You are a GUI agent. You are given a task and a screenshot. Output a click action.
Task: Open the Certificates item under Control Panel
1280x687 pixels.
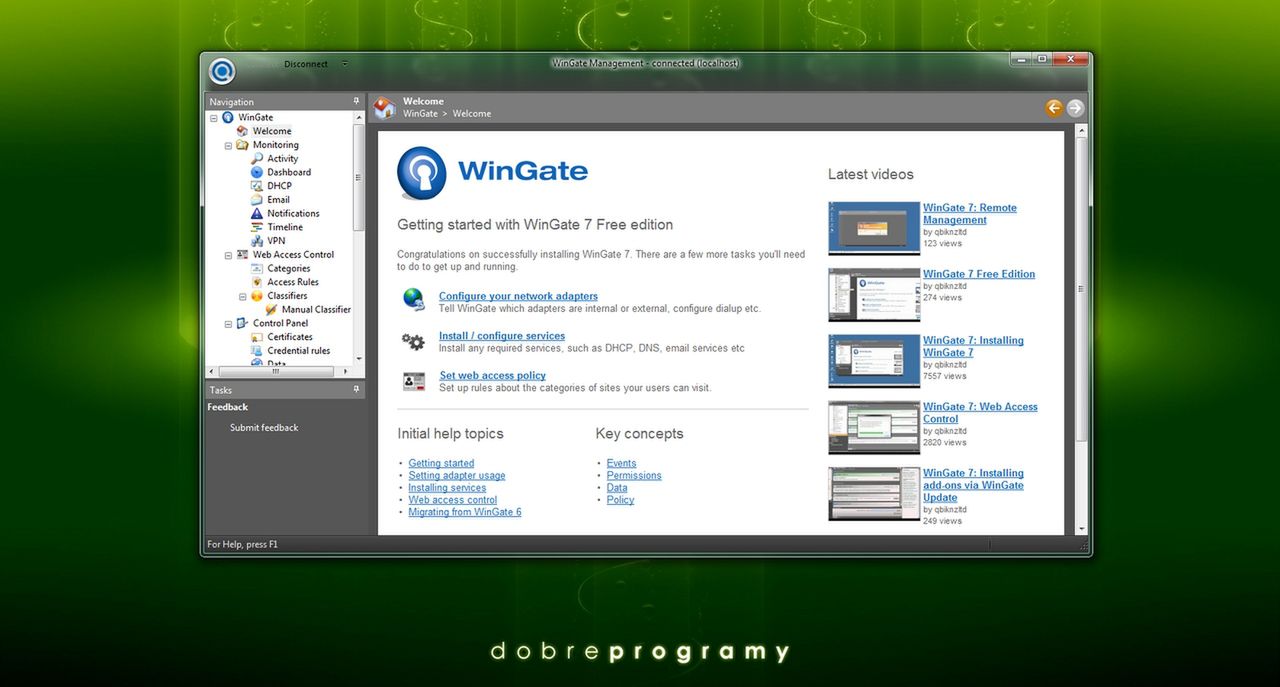pyautogui.click(x=256, y=336)
